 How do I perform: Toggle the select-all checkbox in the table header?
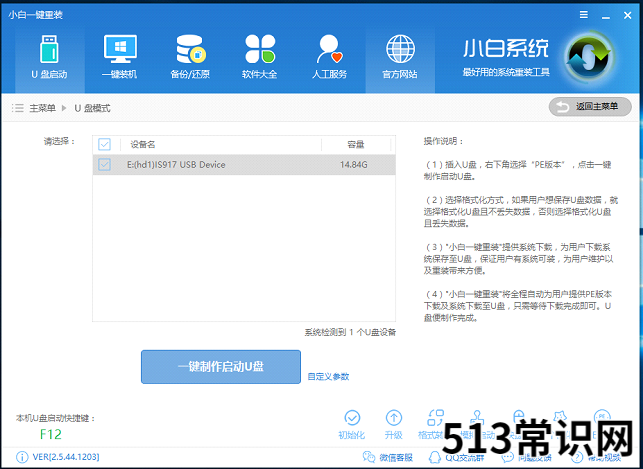click(104, 144)
